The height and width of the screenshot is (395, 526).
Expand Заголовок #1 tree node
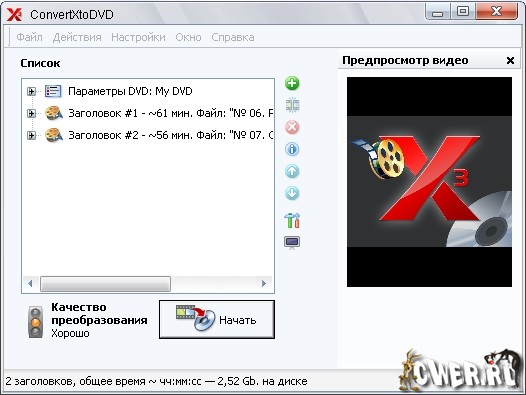coord(31,113)
